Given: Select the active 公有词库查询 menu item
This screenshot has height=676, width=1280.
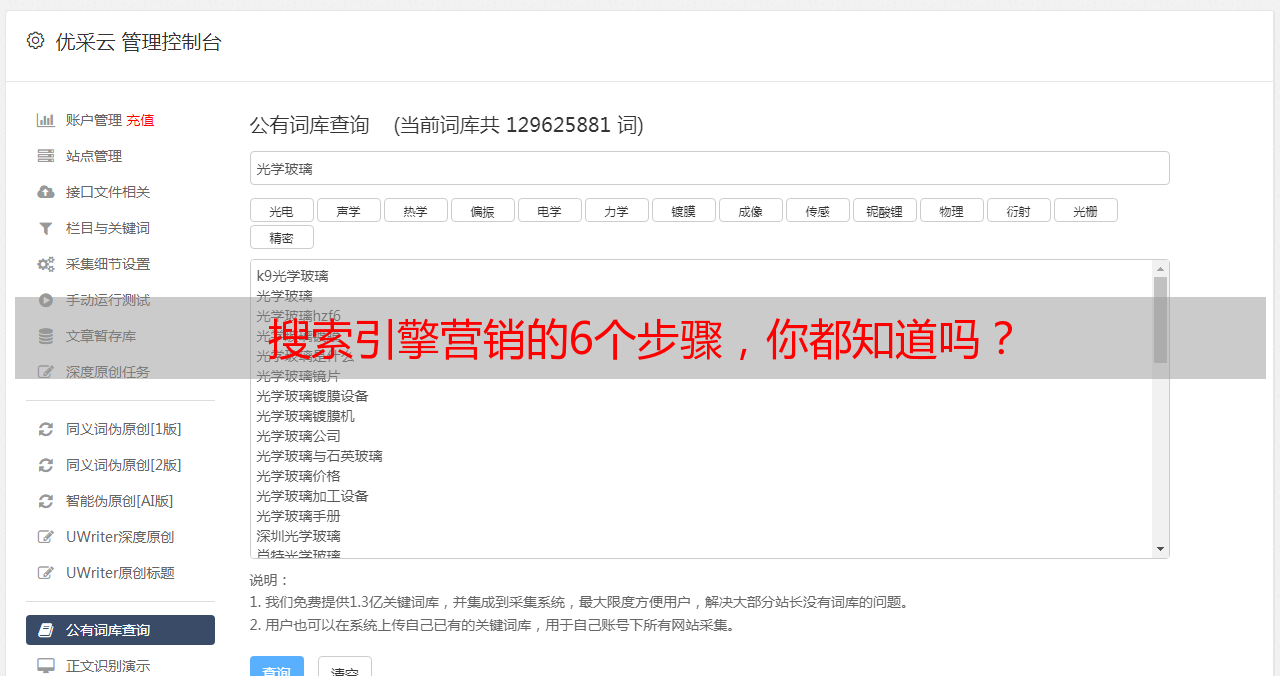Looking at the screenshot, I should point(120,630).
